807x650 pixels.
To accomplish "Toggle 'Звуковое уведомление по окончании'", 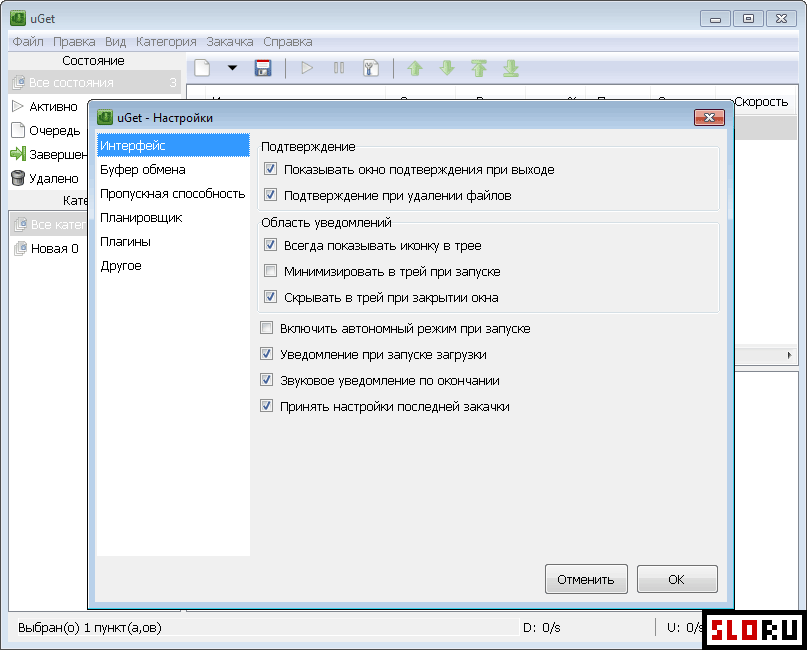I will (266, 380).
